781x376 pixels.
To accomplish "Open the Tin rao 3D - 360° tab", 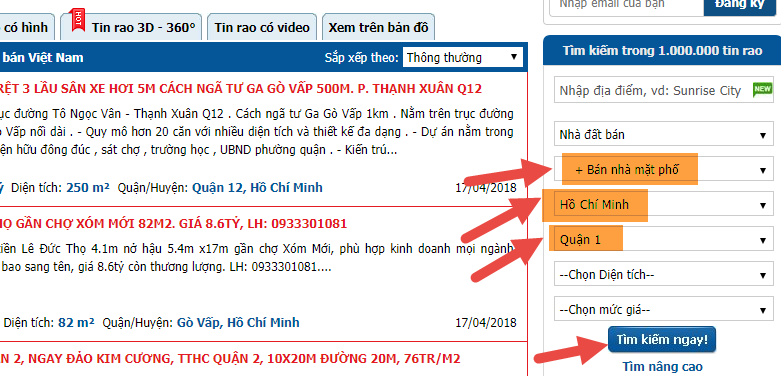I will click(x=131, y=27).
